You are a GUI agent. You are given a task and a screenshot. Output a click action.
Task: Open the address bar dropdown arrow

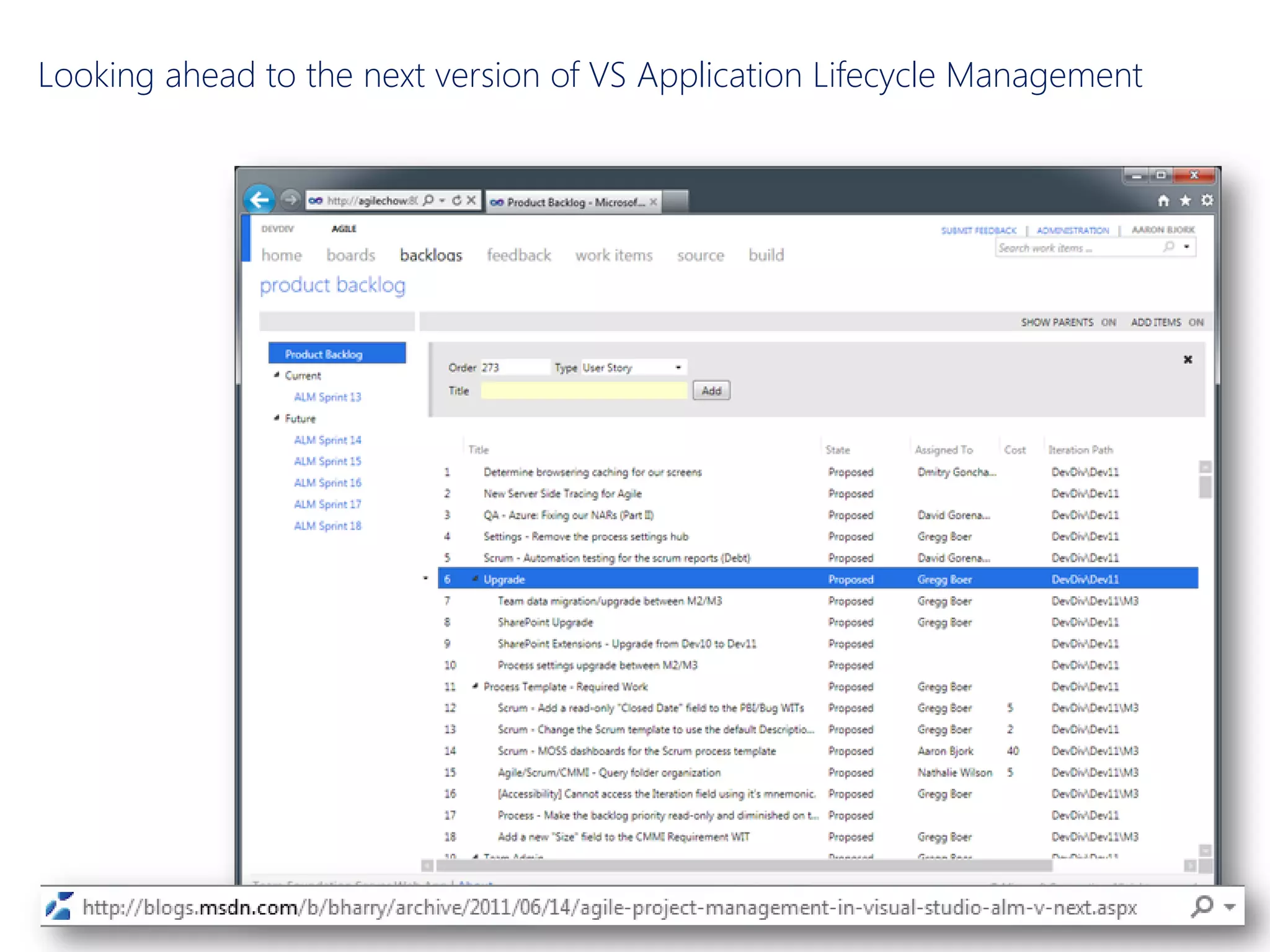[x=442, y=200]
